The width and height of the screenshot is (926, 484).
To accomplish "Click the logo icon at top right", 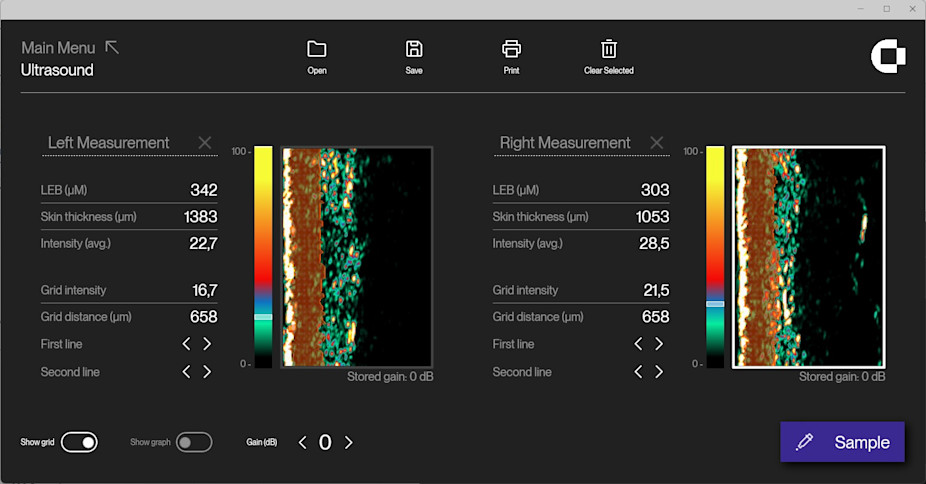I will pos(887,58).
